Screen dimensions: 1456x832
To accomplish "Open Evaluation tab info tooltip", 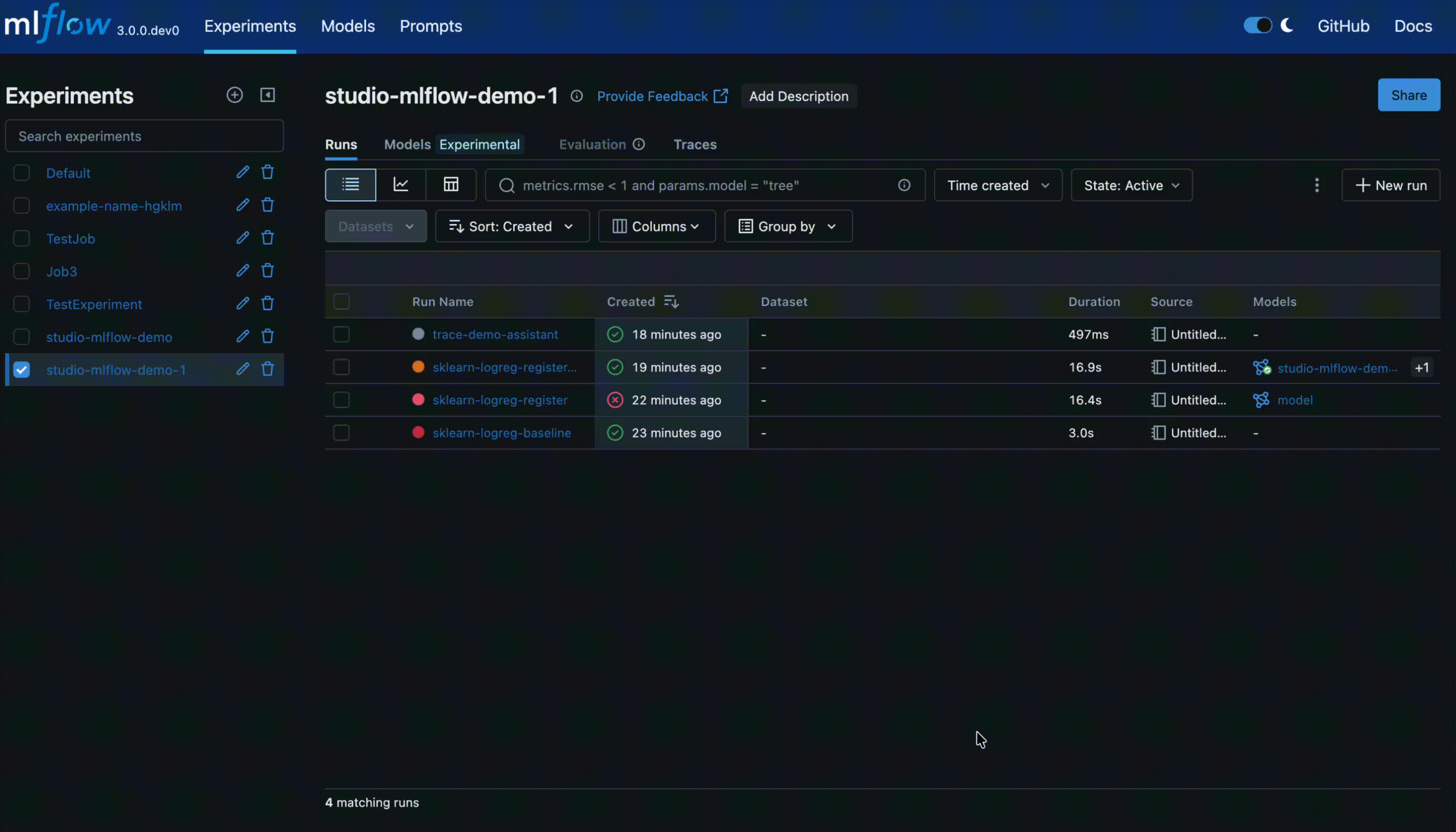I will (x=639, y=145).
